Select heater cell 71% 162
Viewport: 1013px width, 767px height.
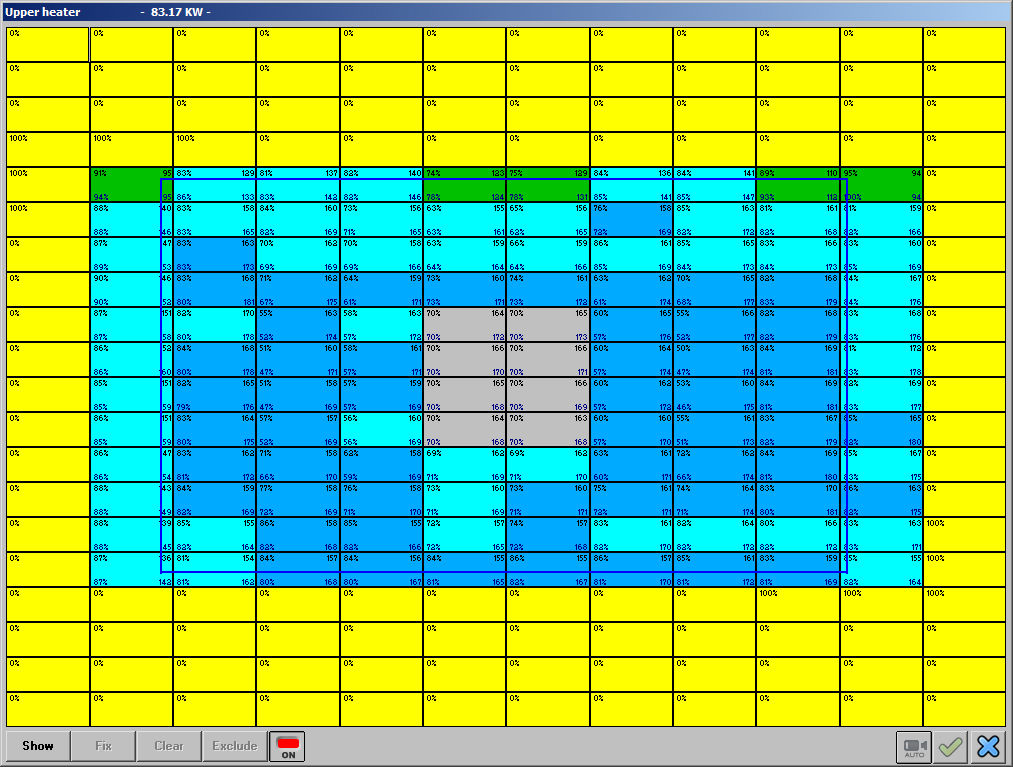pos(298,289)
